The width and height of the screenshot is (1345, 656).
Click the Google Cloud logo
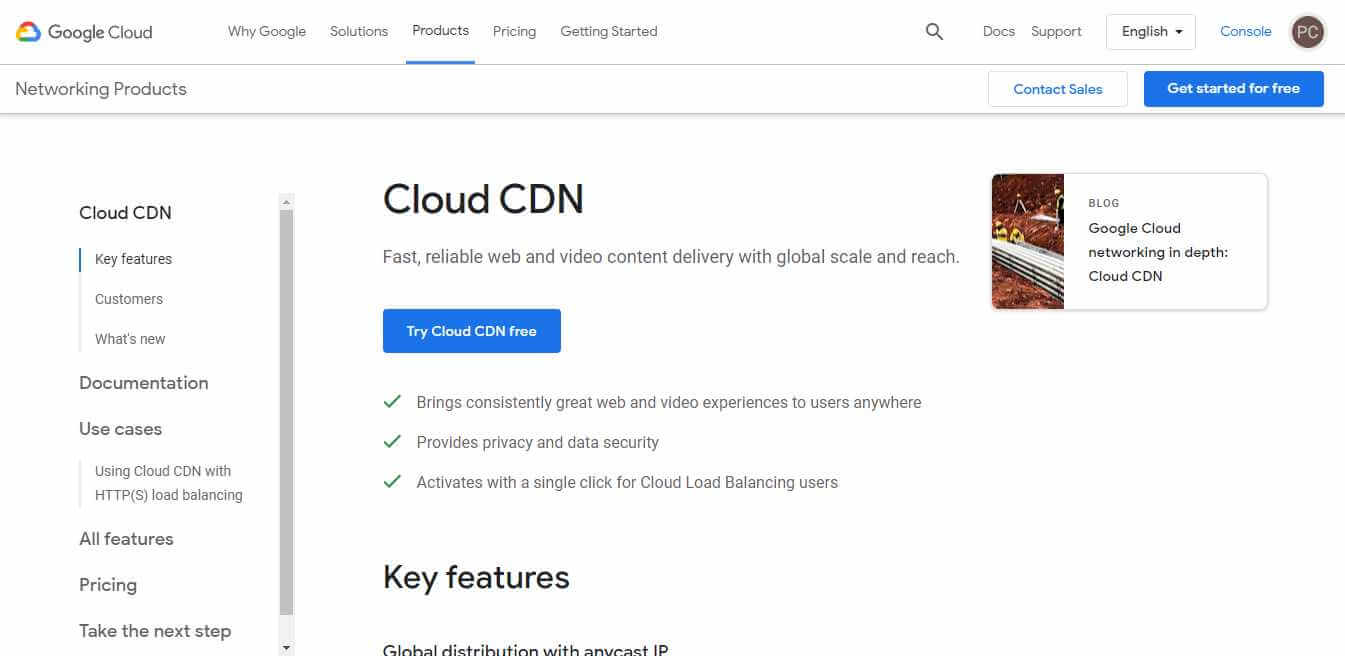click(x=84, y=32)
